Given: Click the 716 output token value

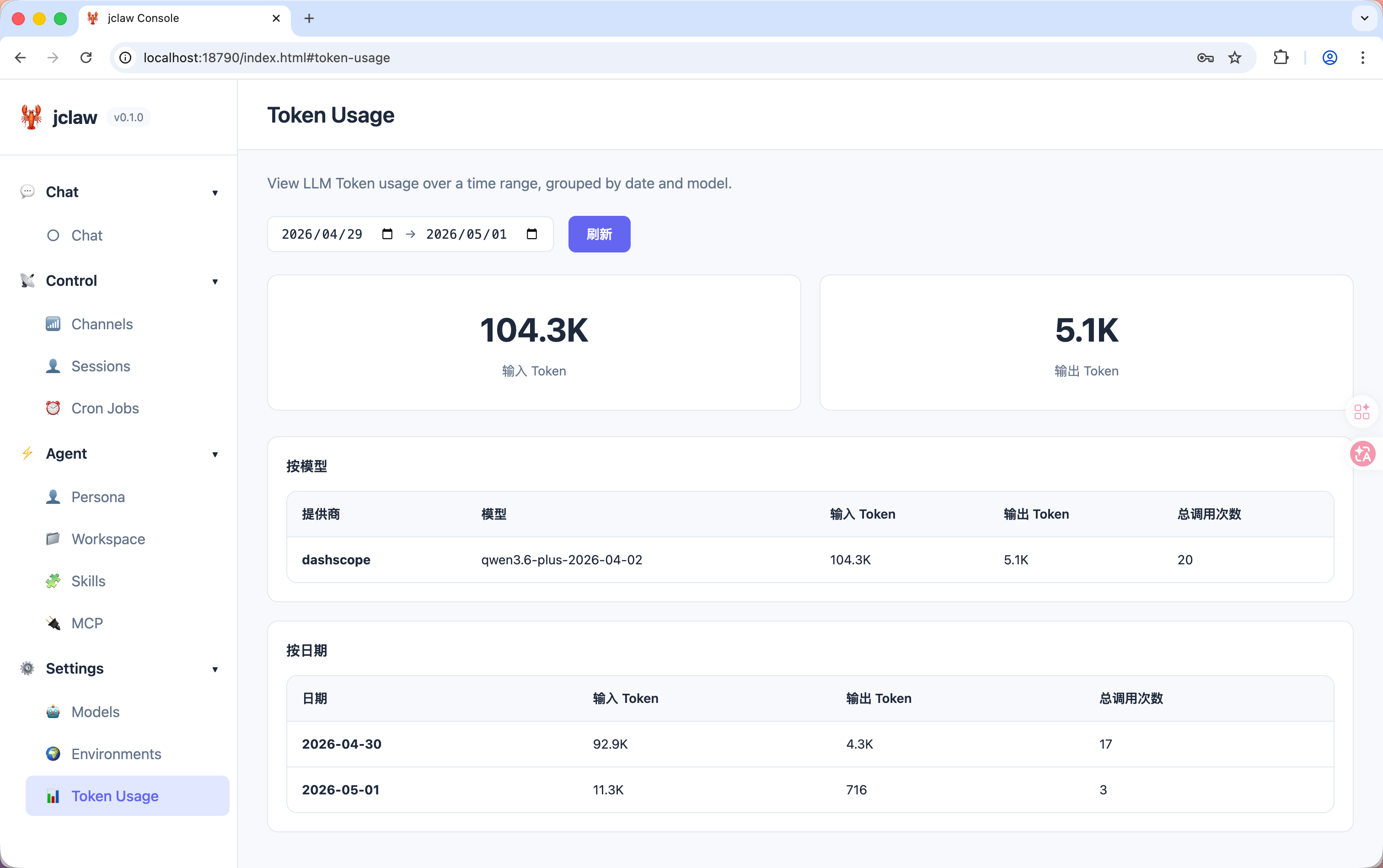Looking at the screenshot, I should pyautogui.click(x=856, y=790).
